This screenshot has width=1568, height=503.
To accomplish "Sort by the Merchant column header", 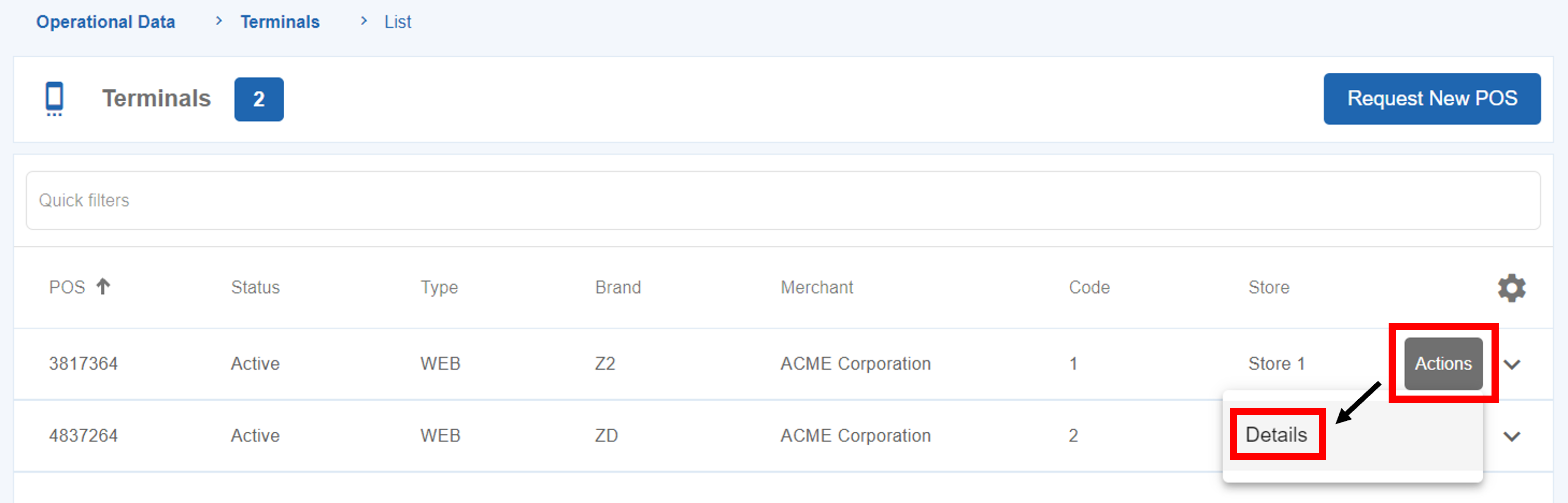I will tap(816, 287).
